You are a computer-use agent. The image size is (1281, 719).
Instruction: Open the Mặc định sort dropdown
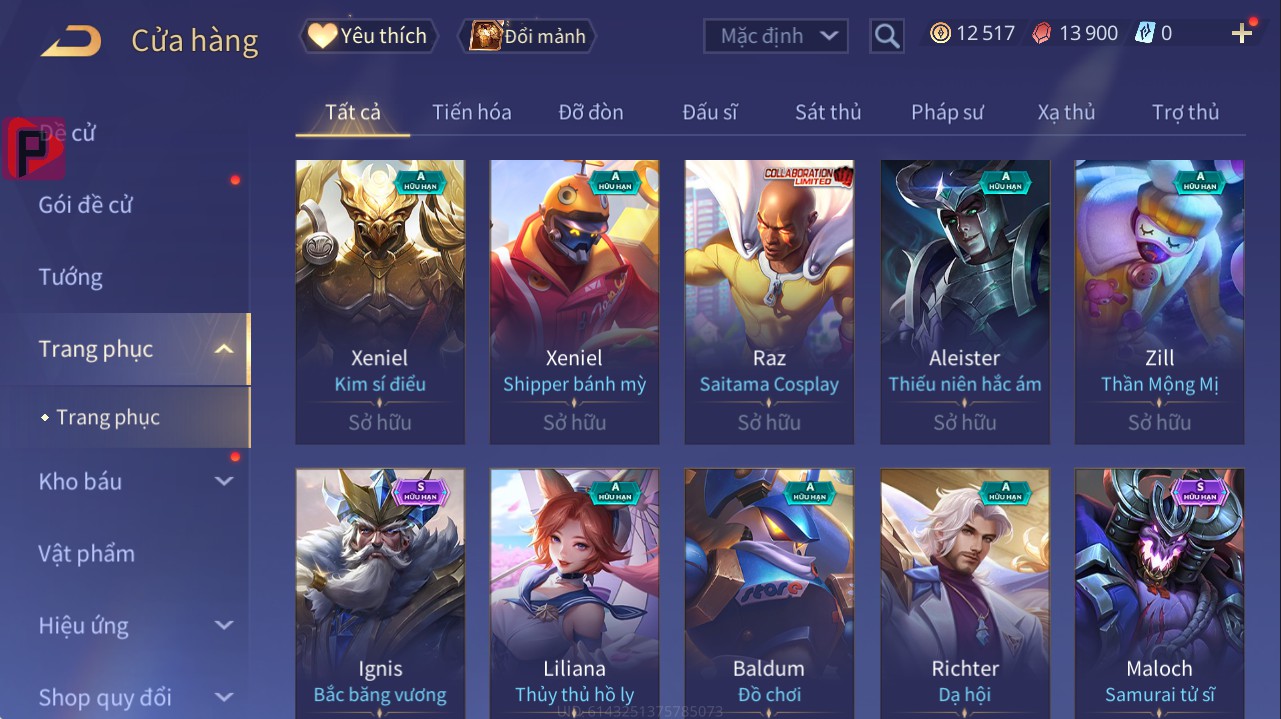[776, 36]
